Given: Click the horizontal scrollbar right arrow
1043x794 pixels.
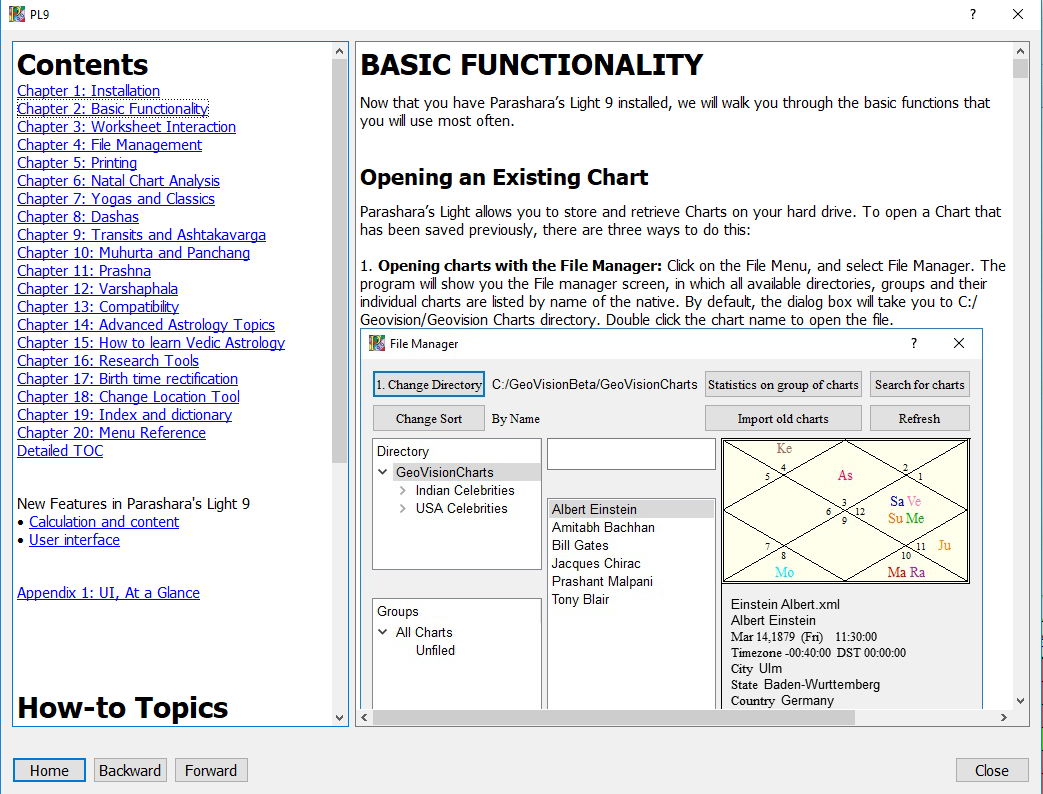Looking at the screenshot, I should pos(1004,718).
